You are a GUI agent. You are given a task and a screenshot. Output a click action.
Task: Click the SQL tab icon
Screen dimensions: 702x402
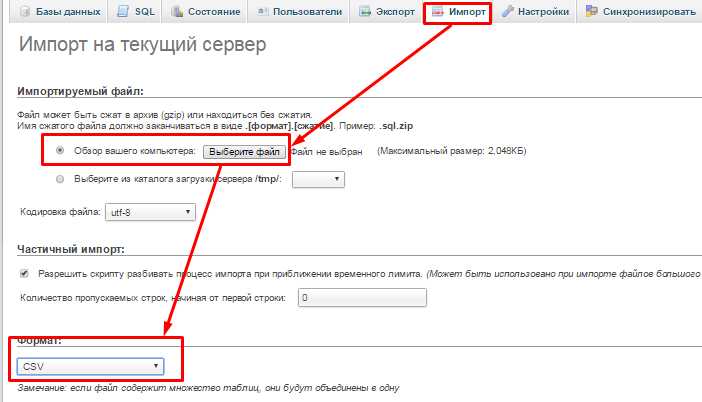pos(123,11)
